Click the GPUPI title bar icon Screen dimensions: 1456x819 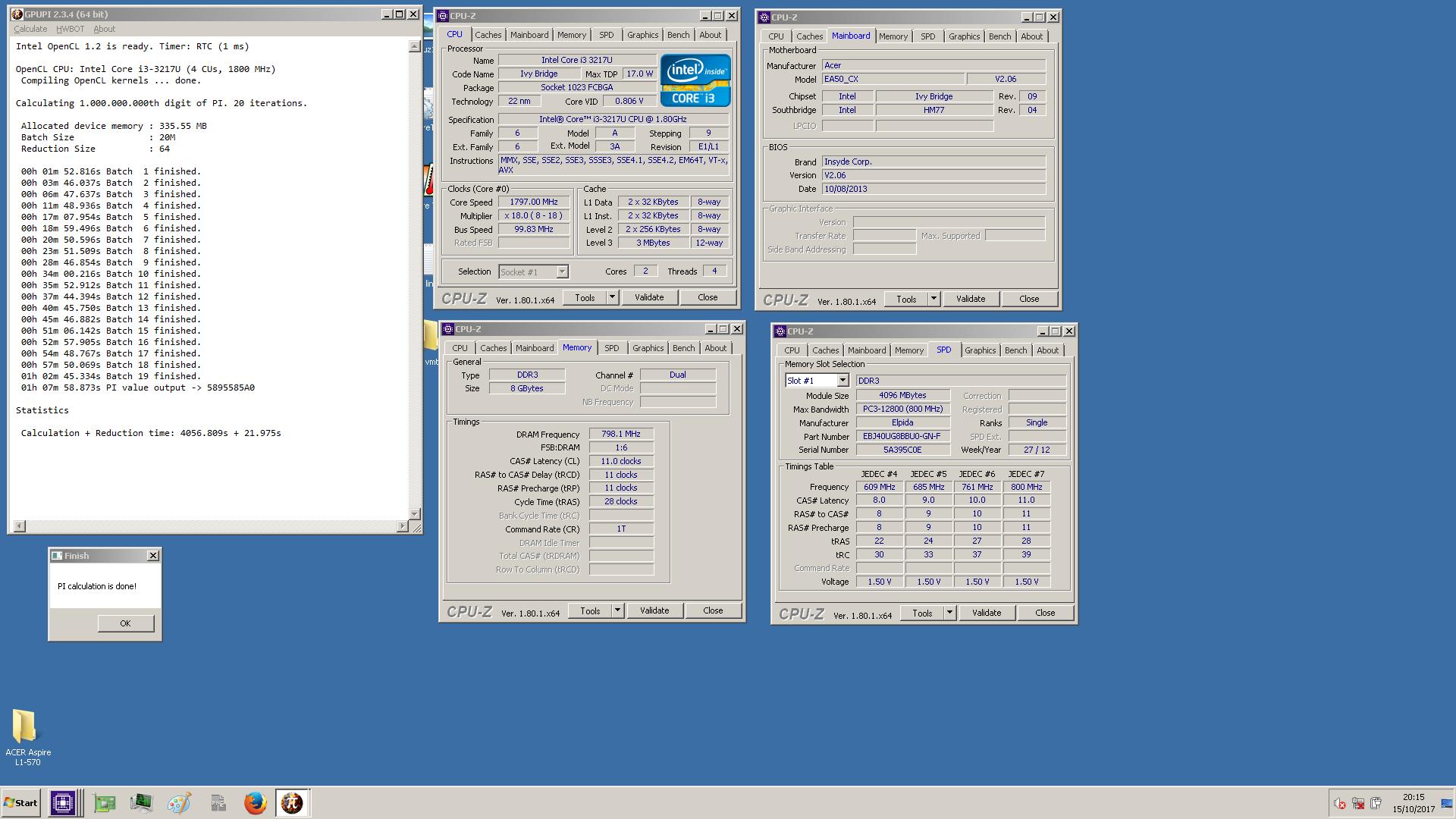[x=17, y=14]
